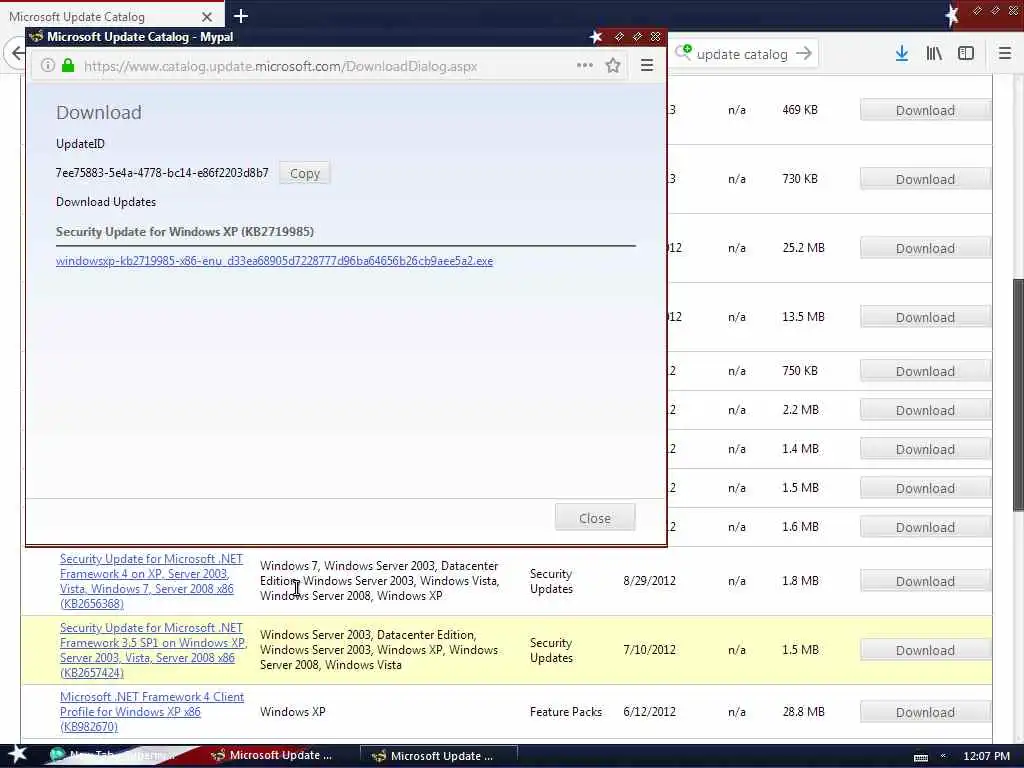Click Download for the 1.4 MB row
The height and width of the screenshot is (768, 1024).
point(925,449)
